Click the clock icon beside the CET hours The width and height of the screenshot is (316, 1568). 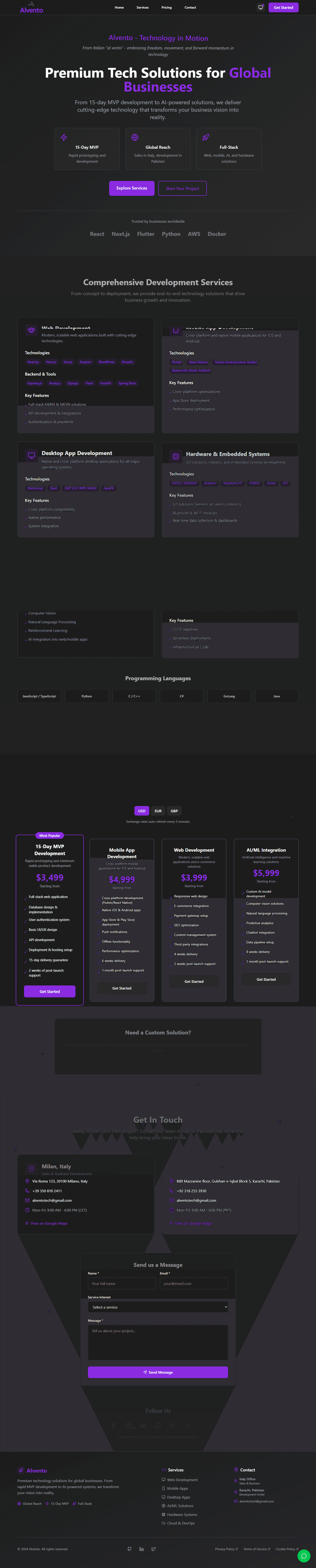click(x=27, y=1210)
